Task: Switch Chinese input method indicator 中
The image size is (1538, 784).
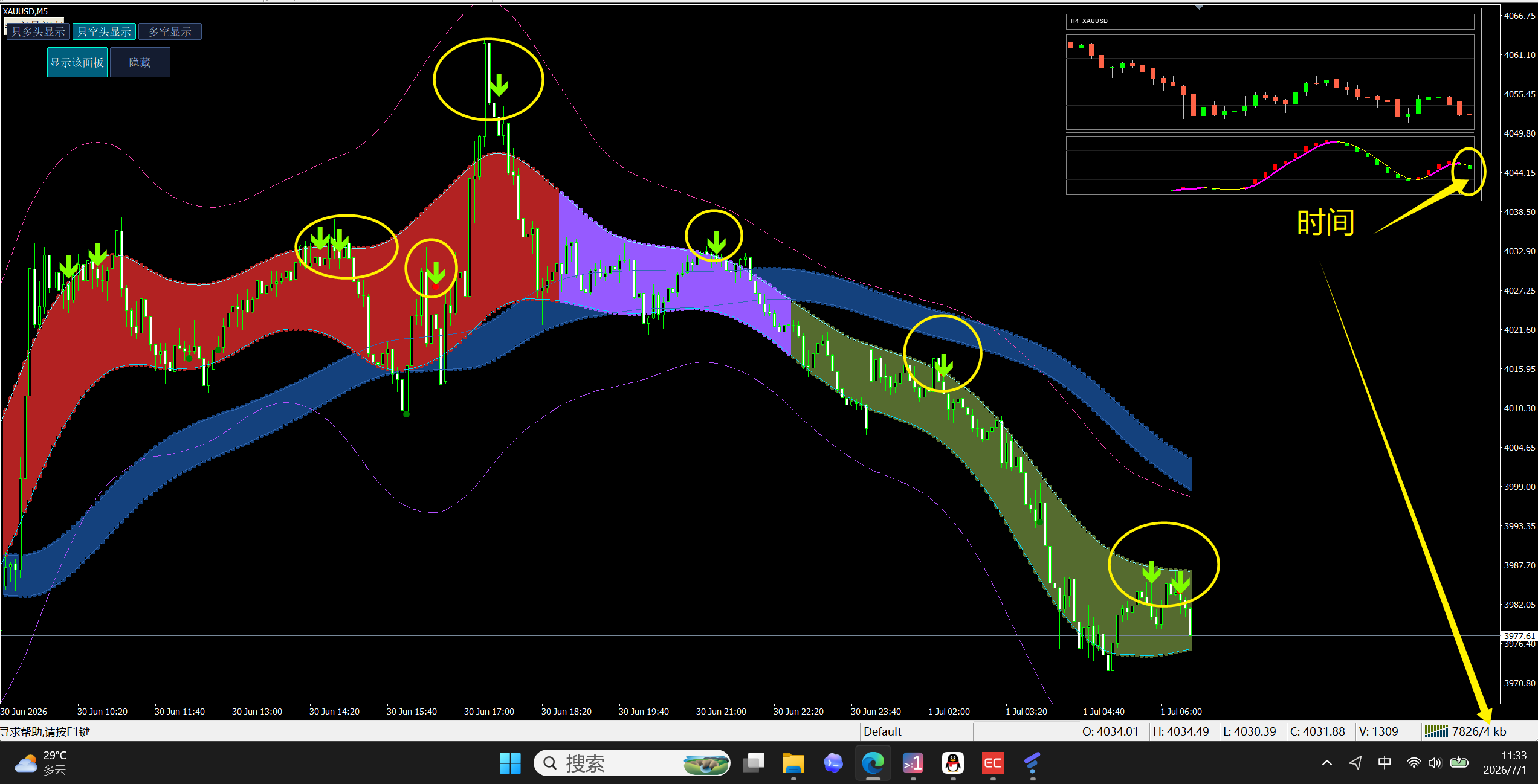Action: [1385, 763]
